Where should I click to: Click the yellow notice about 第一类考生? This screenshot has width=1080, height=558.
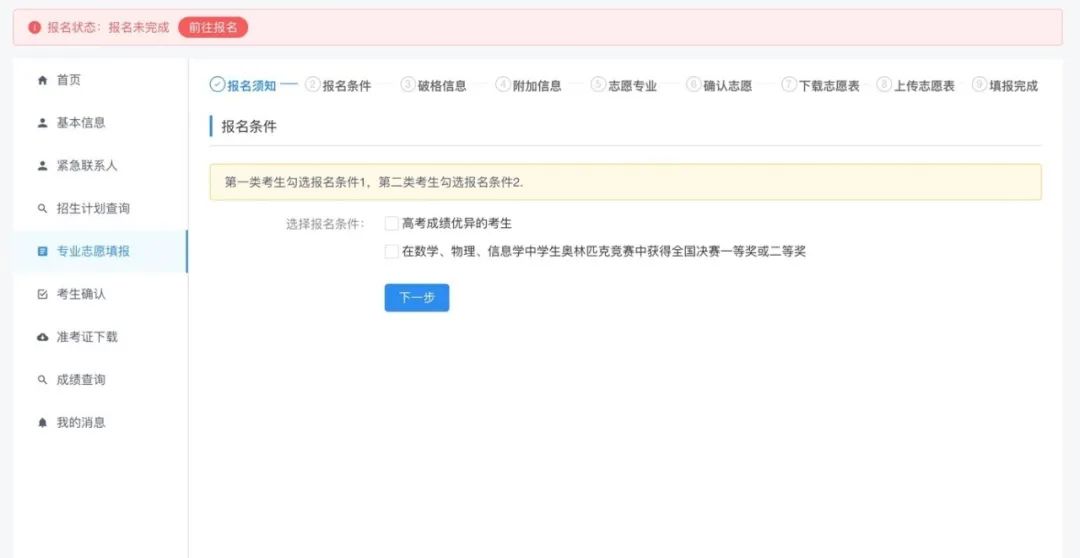(x=625, y=182)
